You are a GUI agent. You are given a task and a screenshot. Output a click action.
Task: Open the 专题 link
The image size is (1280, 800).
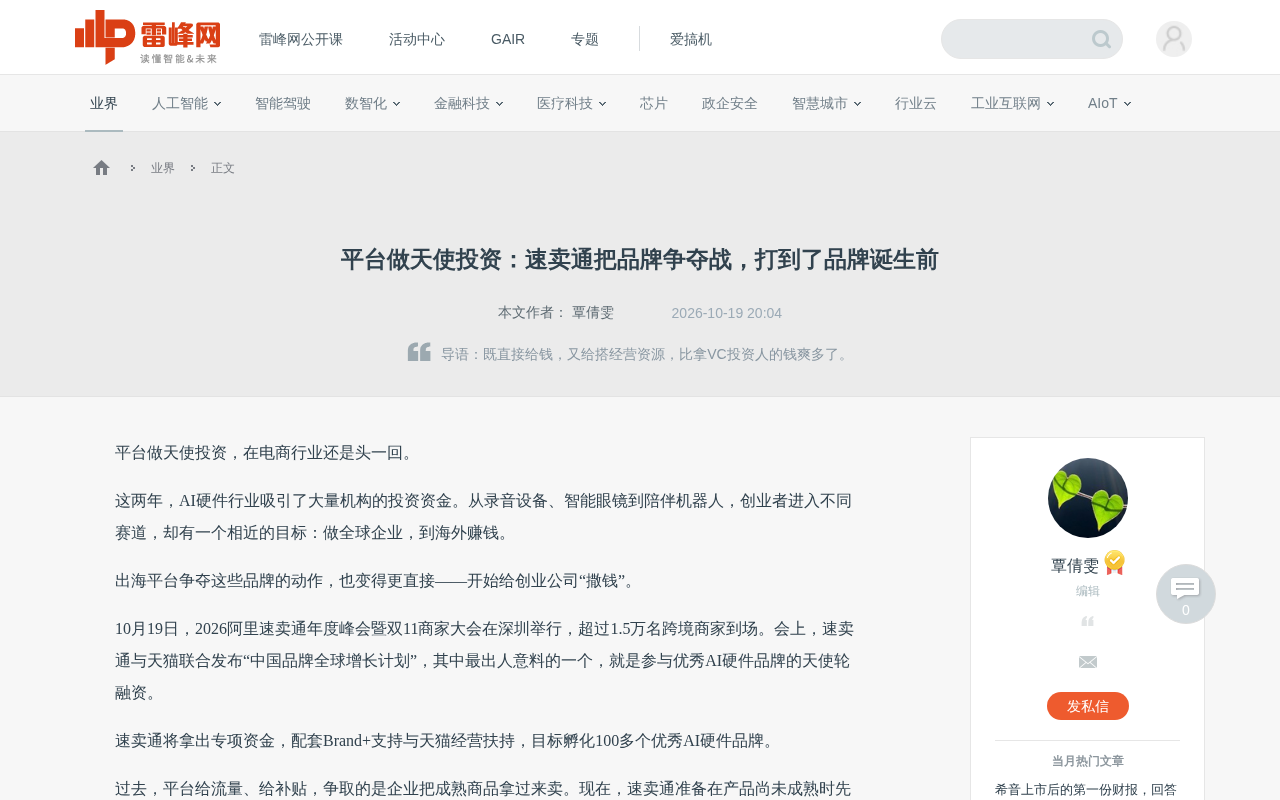click(585, 39)
